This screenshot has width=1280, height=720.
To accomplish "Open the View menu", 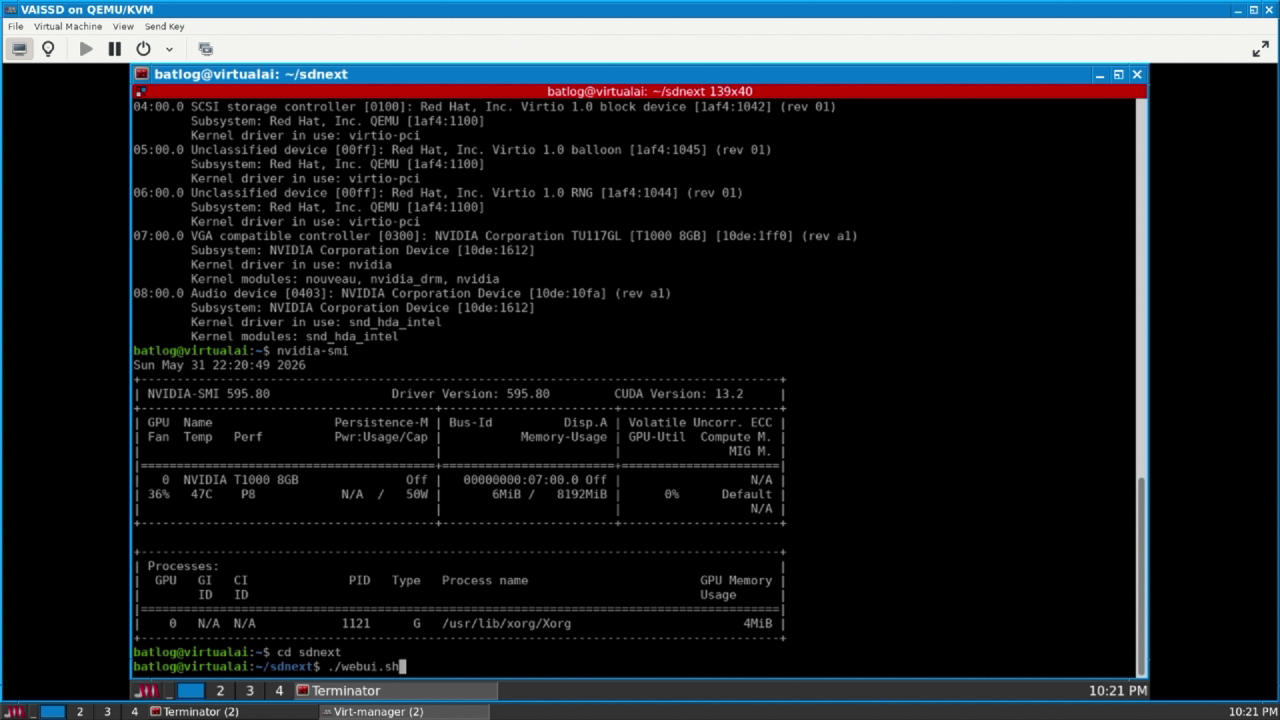I will click(x=123, y=26).
